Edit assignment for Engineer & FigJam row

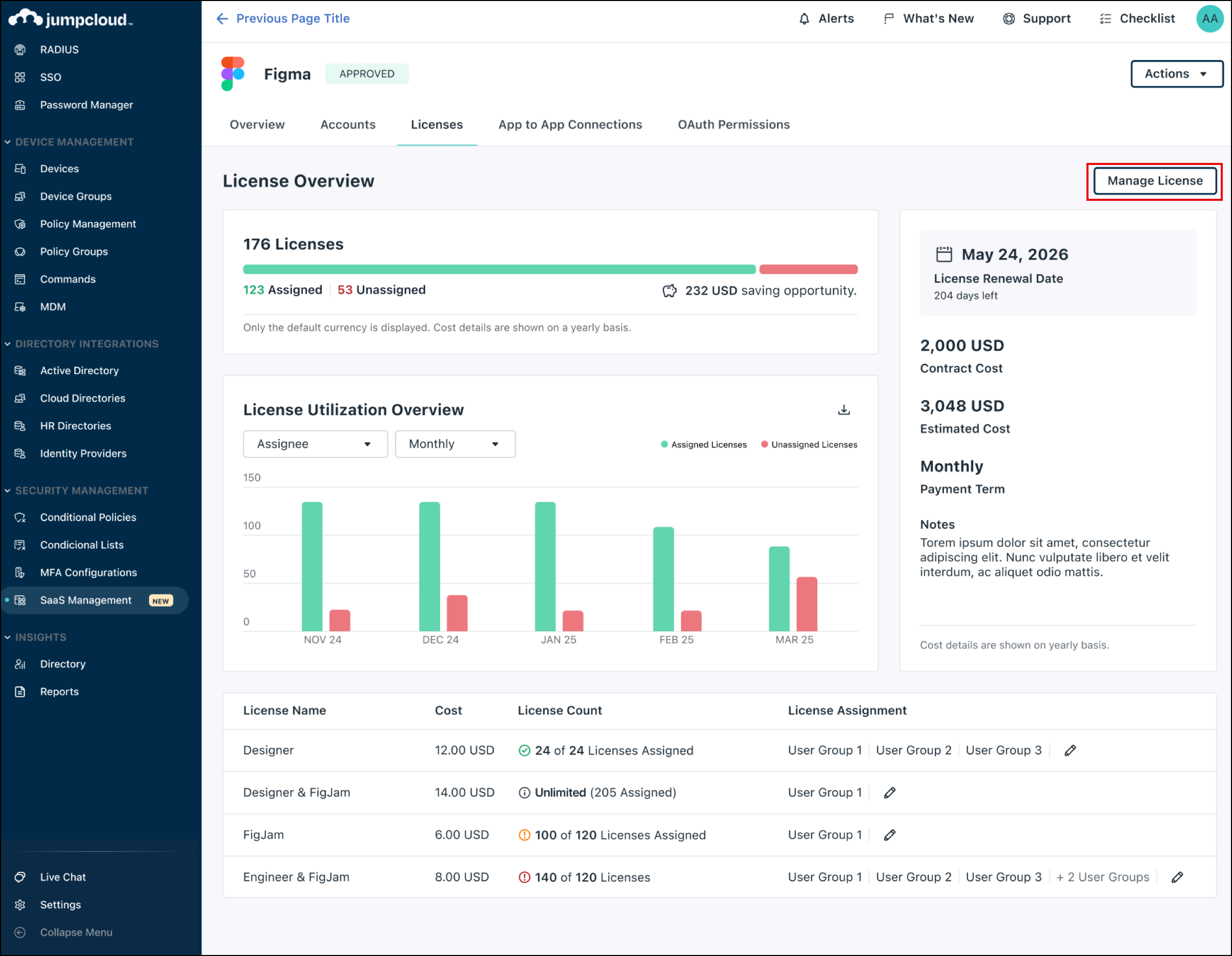pyautogui.click(x=1177, y=878)
